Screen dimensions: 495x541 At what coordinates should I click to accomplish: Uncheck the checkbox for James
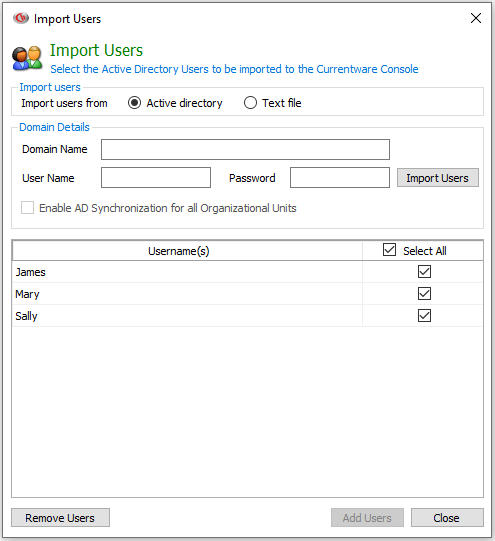click(424, 272)
